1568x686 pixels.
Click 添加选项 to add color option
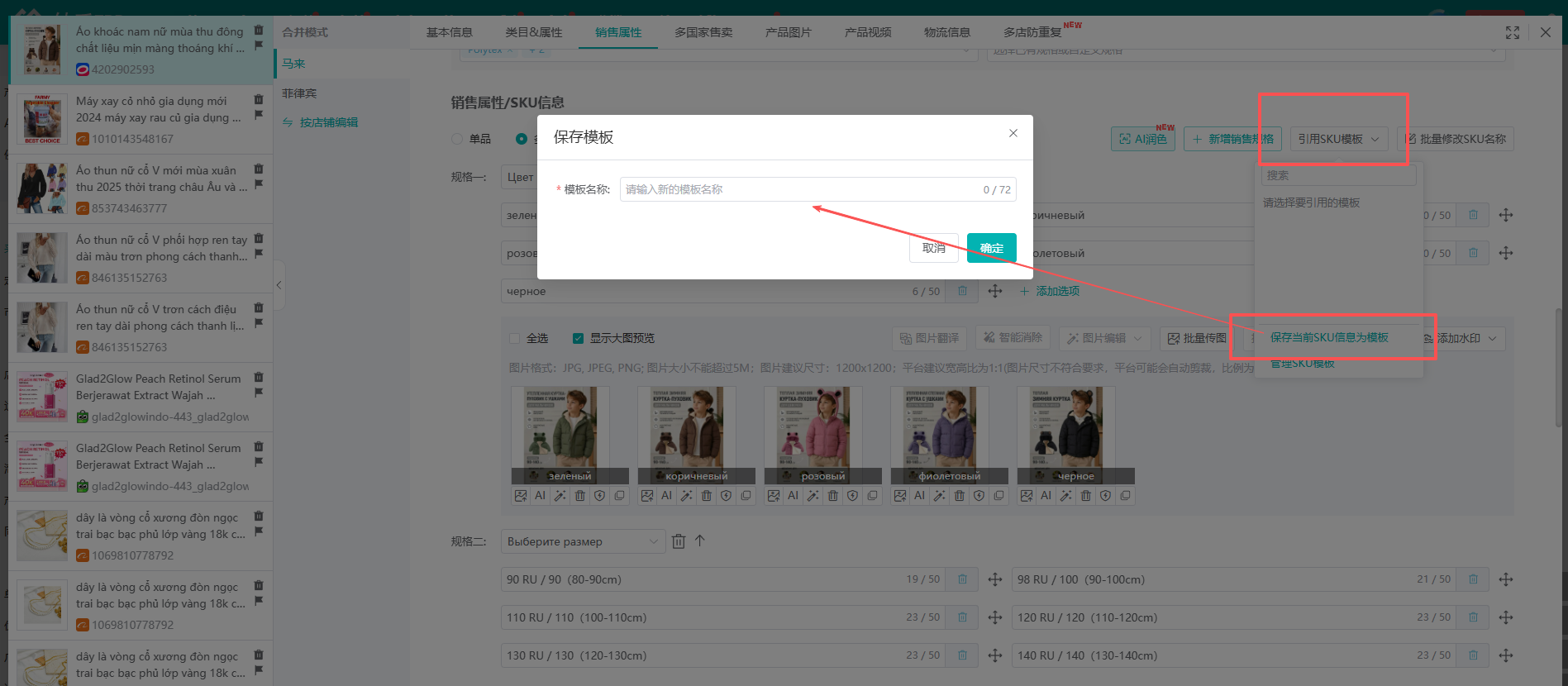click(1050, 291)
